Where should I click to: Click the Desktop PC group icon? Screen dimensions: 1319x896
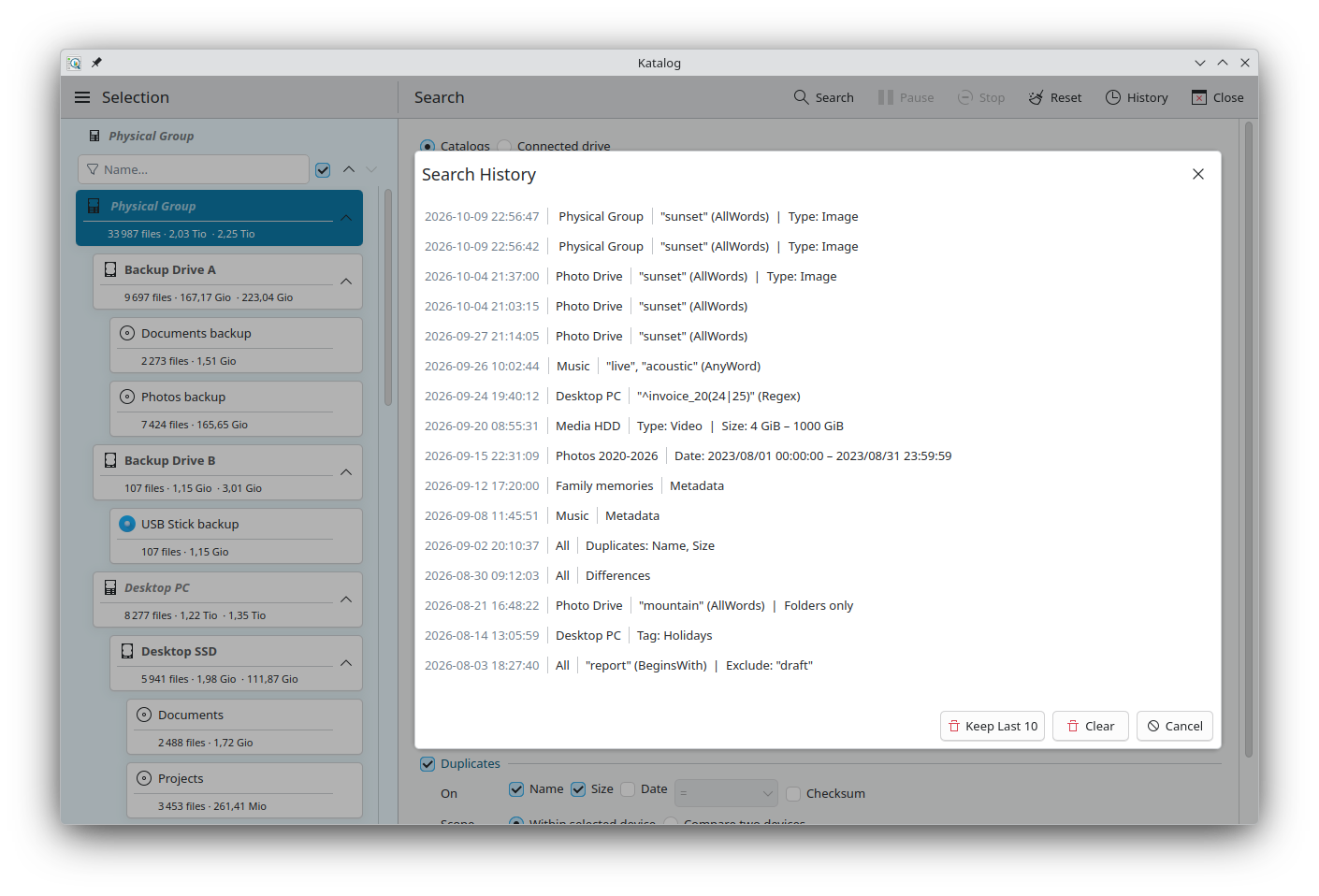click(110, 587)
